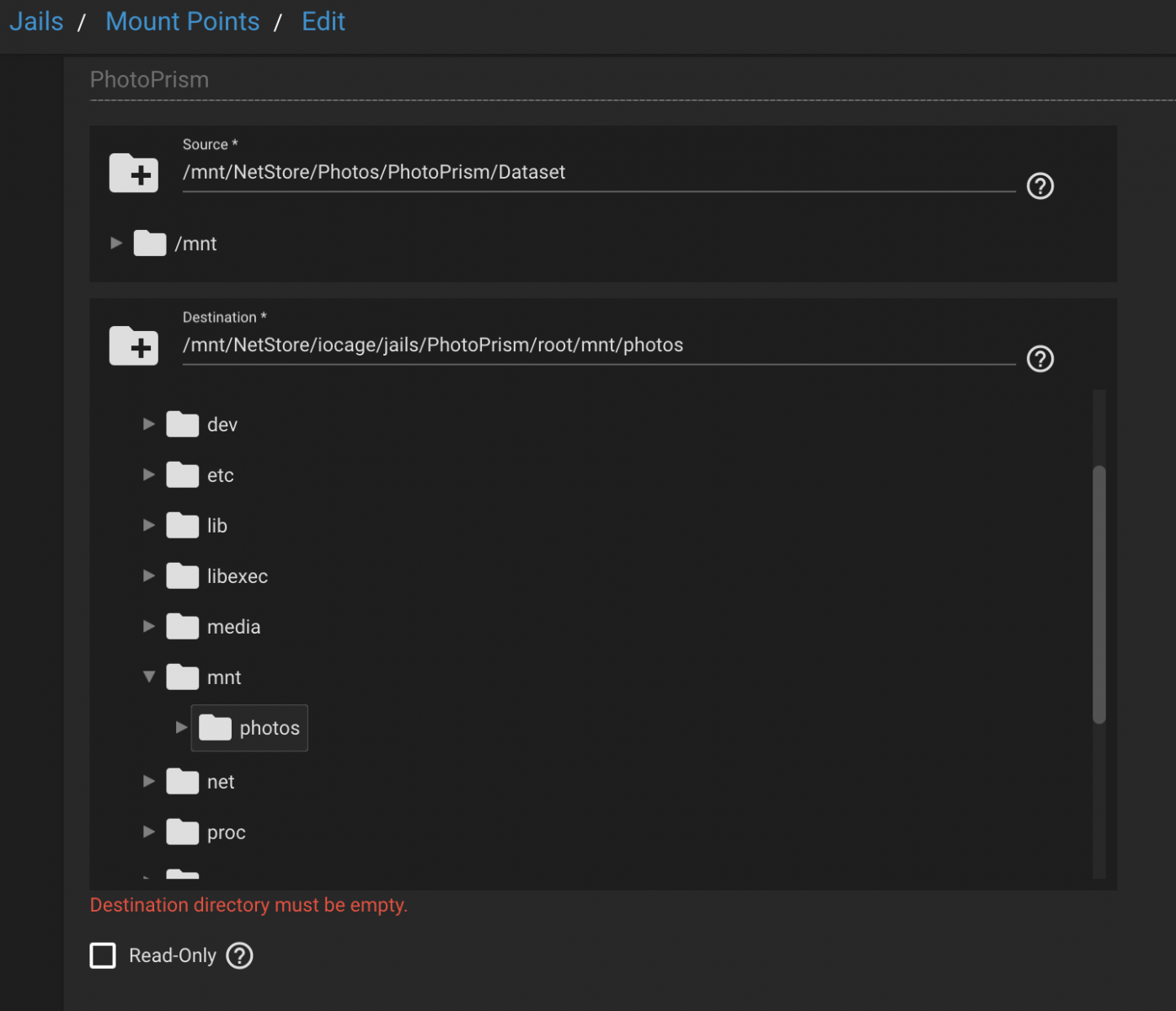Select the lib folder label
1176x1011 pixels.
click(x=217, y=526)
